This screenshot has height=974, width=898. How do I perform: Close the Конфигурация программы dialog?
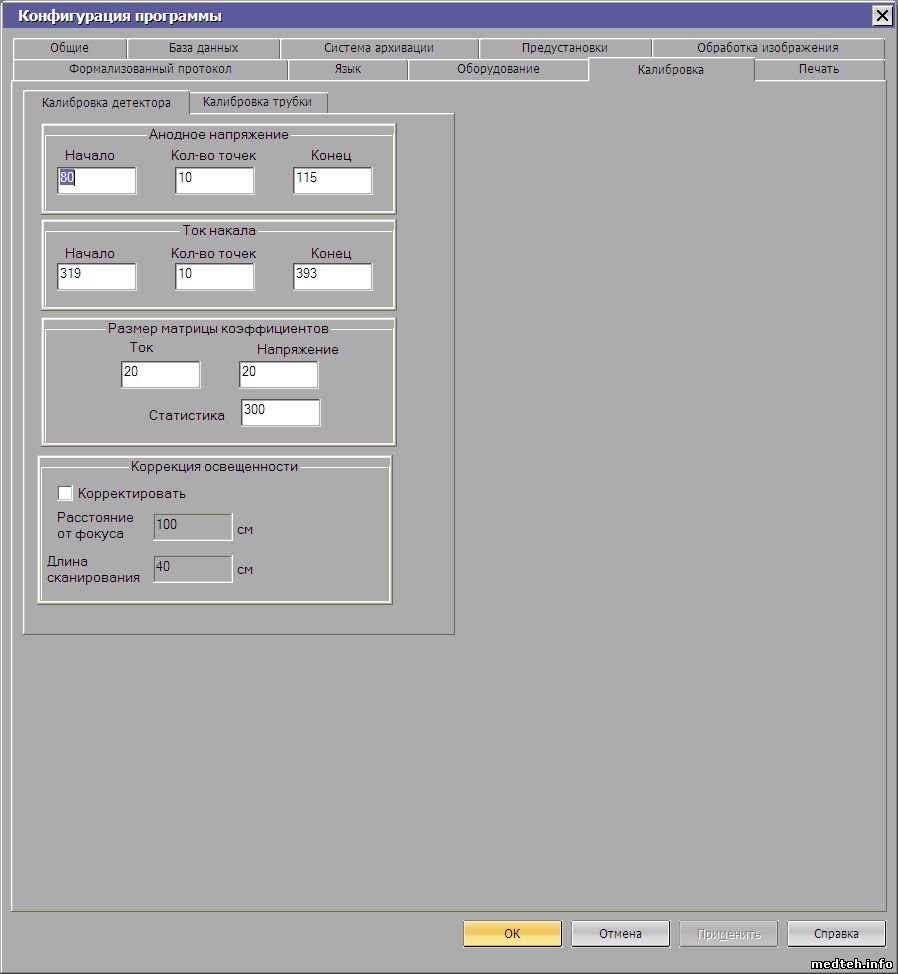point(881,15)
